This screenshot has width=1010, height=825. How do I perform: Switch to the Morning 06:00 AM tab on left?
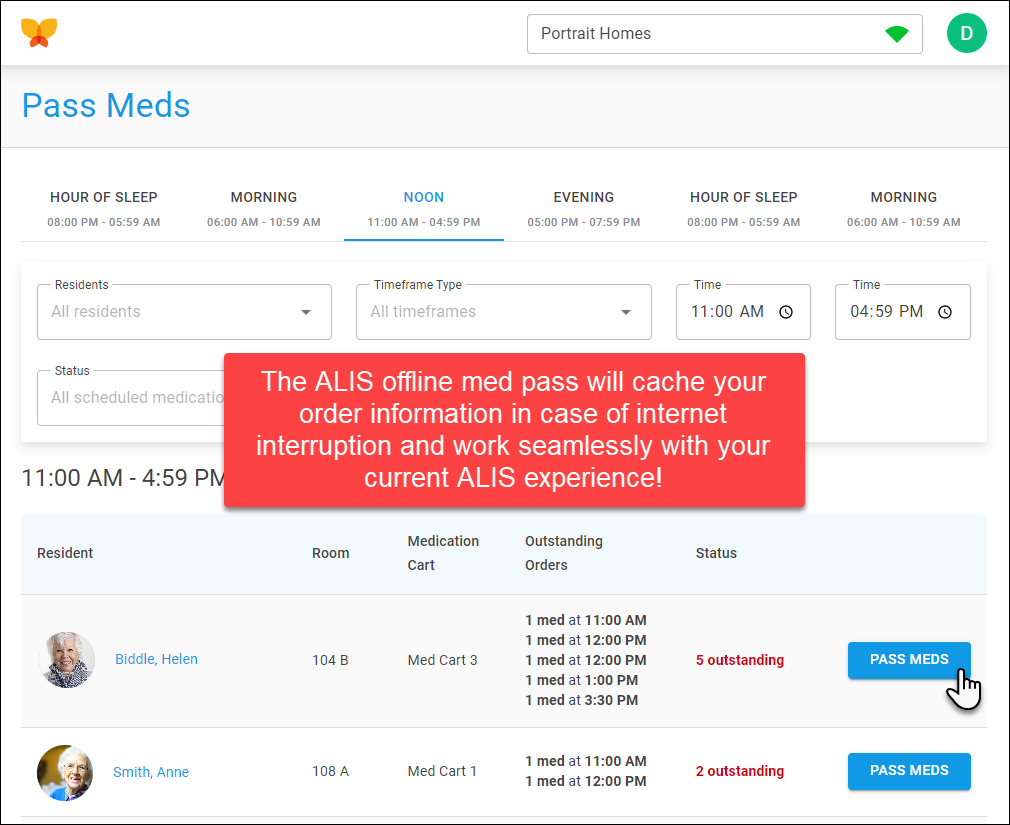click(263, 209)
